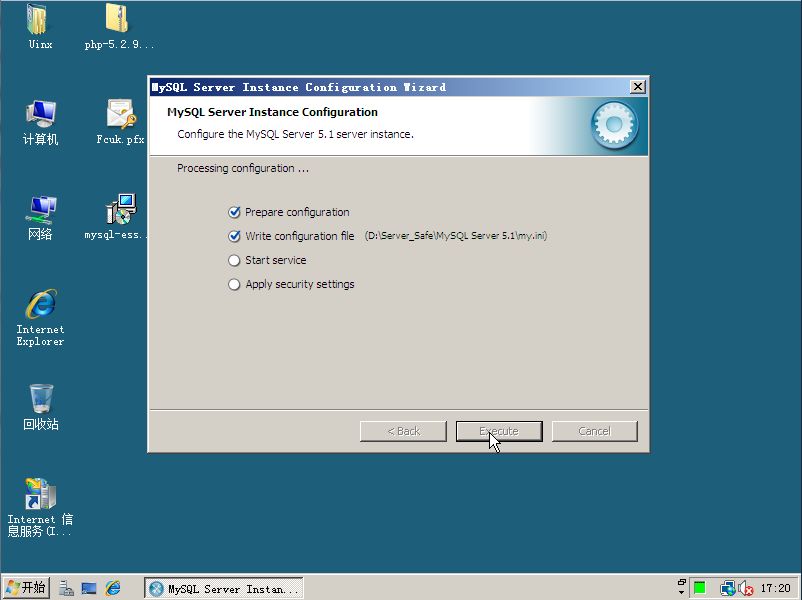The height and width of the screenshot is (600, 802).
Task: Launch Internet Explorer from the quick launch bar
Action: [113, 588]
